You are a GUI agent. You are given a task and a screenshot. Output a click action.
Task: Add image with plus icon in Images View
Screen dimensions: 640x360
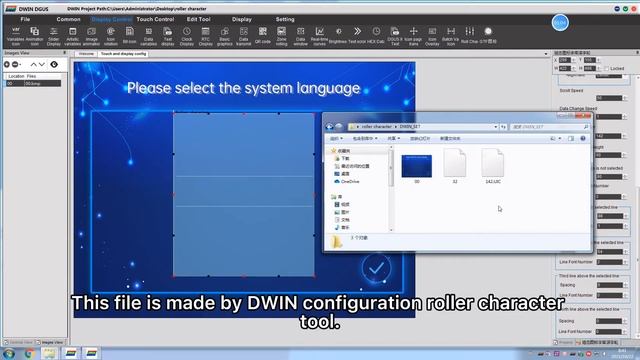(x=7, y=64)
